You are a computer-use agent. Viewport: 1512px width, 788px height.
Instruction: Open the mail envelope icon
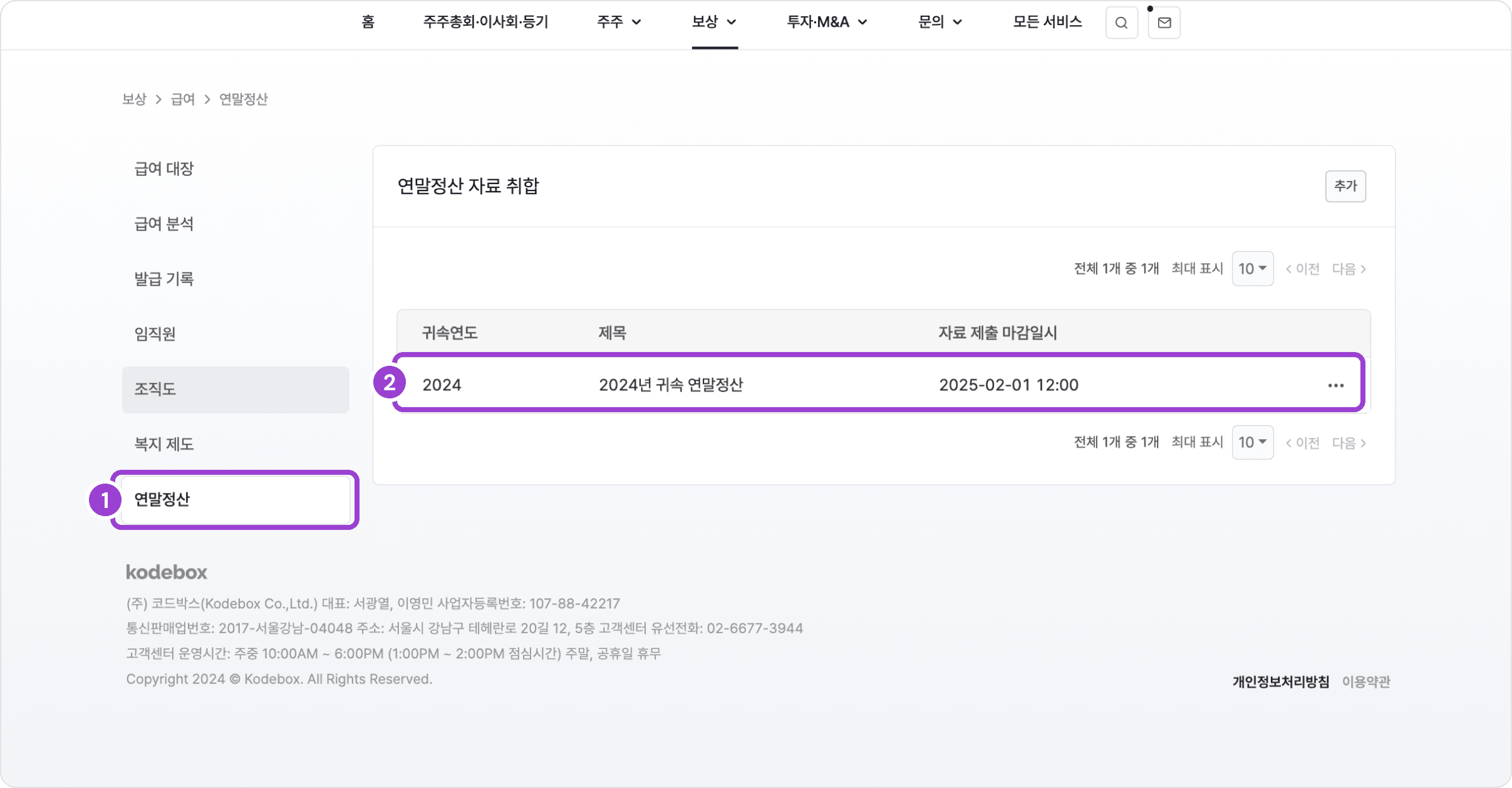1164,23
